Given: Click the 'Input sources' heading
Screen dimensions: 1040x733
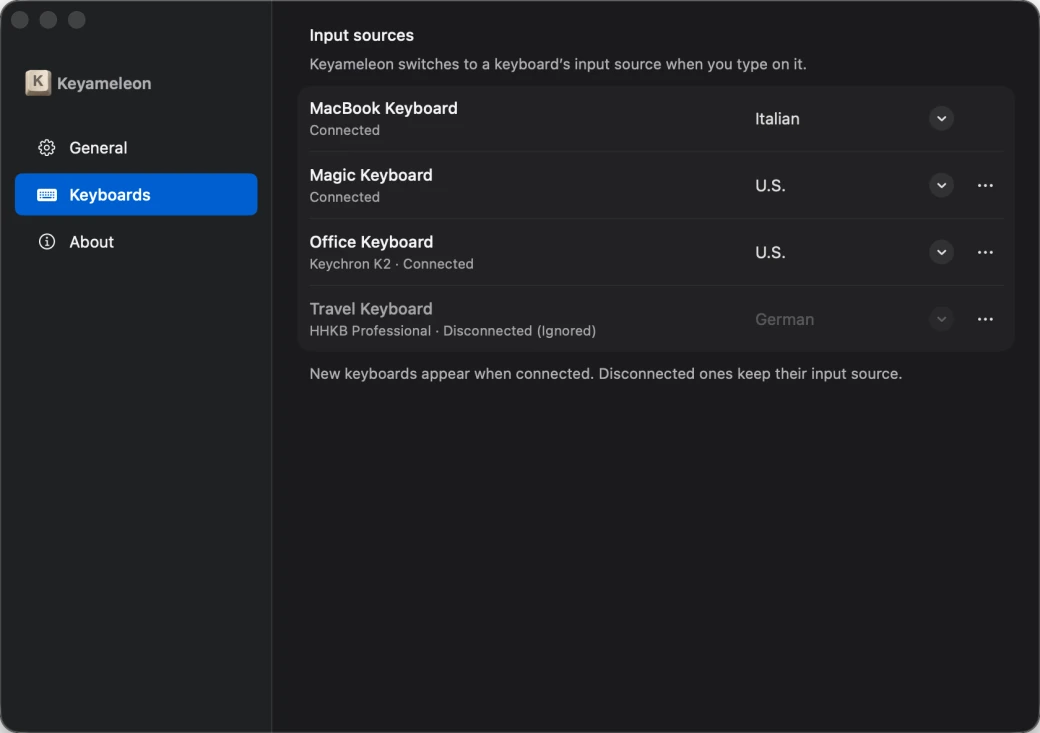Looking at the screenshot, I should (x=361, y=35).
